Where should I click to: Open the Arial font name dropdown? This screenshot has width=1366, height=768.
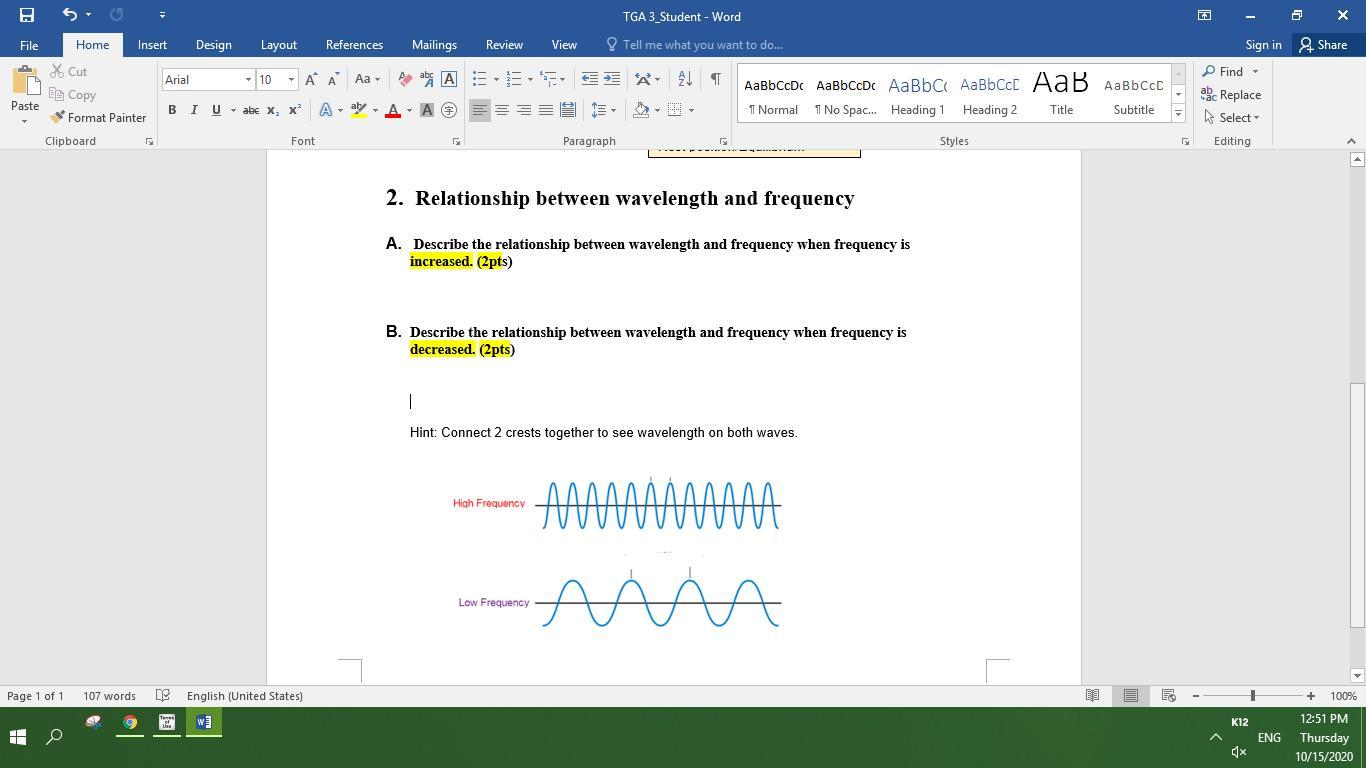[248, 80]
